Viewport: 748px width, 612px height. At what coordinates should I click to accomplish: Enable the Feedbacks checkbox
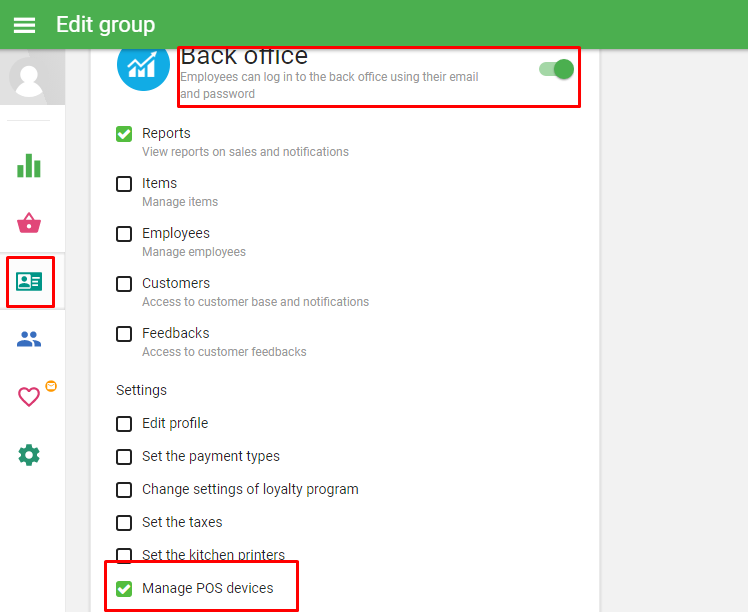124,334
